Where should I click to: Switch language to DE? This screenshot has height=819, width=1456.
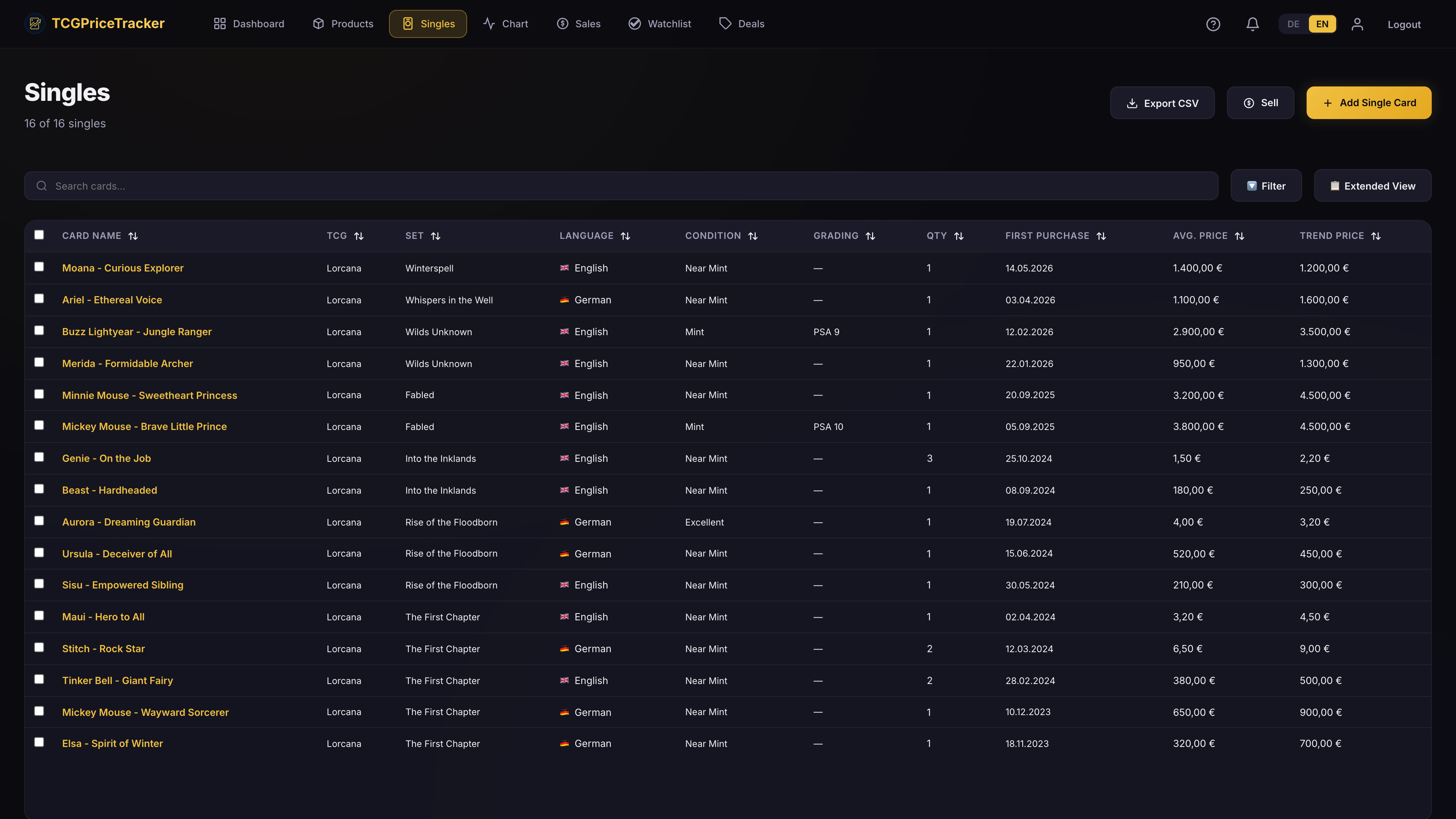[1293, 24]
